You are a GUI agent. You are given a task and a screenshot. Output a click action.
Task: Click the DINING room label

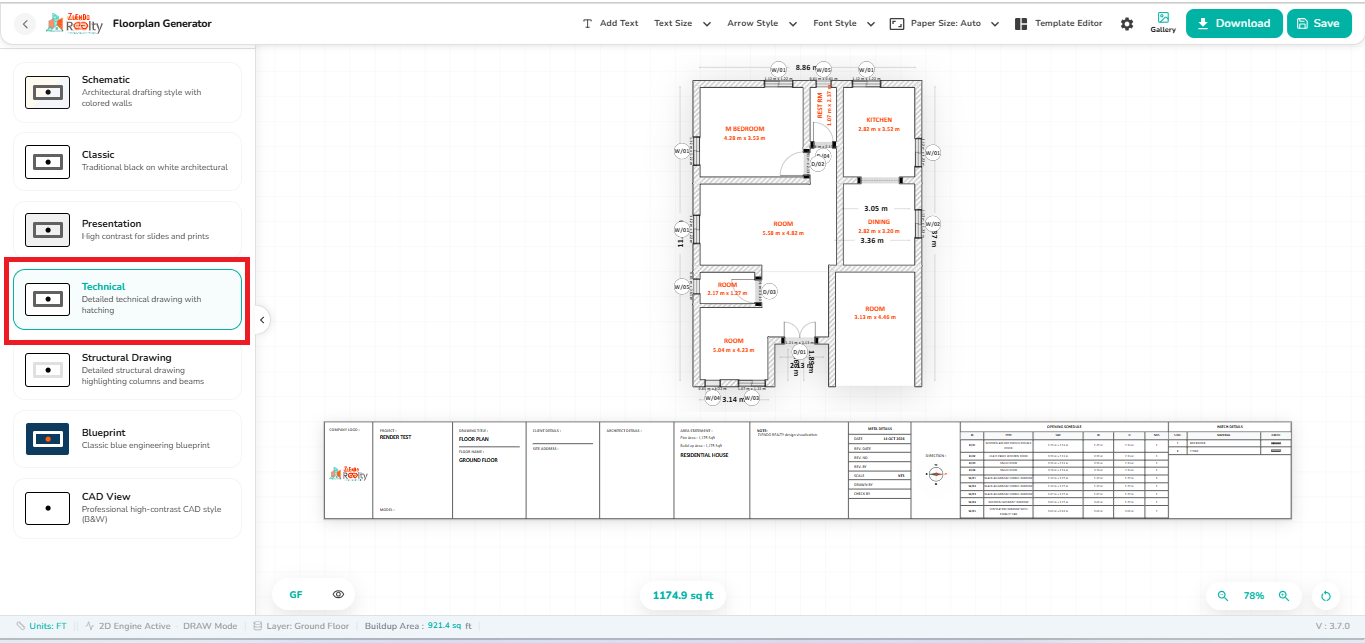(878, 222)
